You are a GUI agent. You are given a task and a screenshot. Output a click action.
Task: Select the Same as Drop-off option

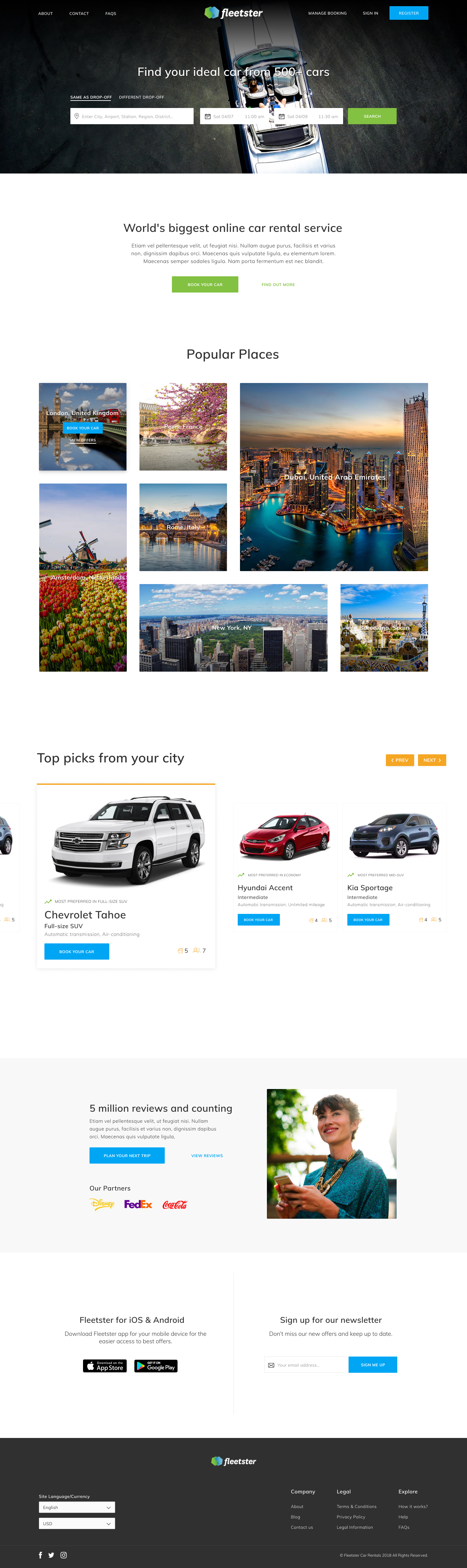(x=91, y=97)
